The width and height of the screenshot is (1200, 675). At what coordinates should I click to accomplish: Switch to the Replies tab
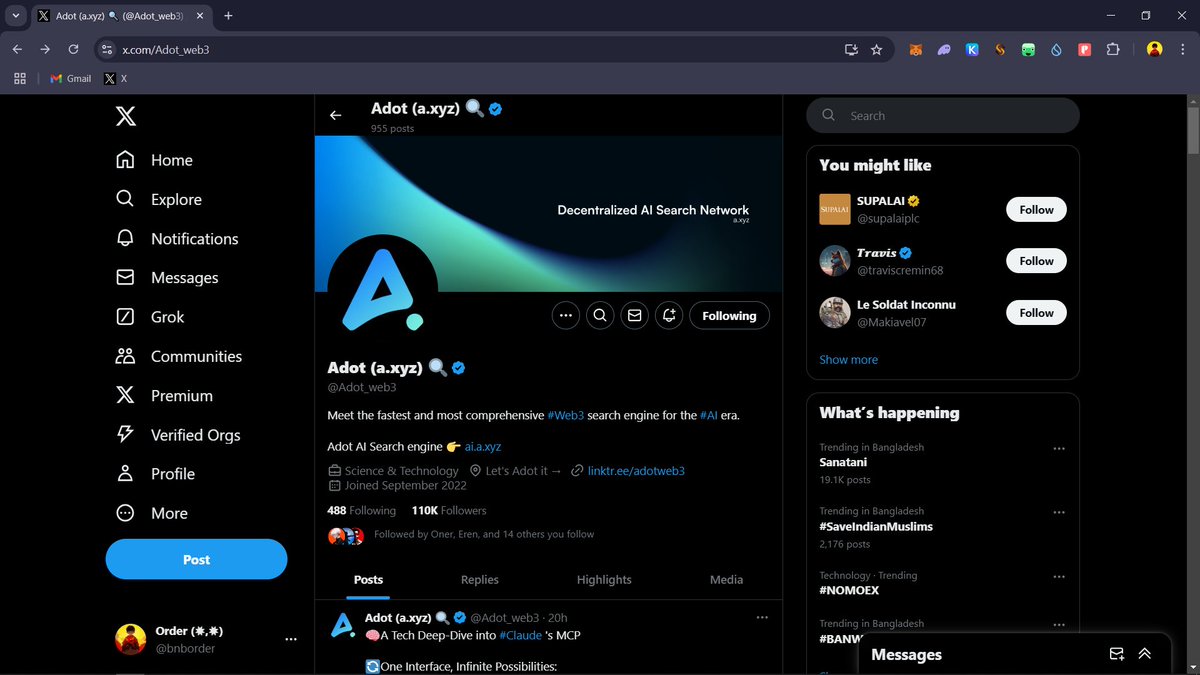[x=480, y=579]
